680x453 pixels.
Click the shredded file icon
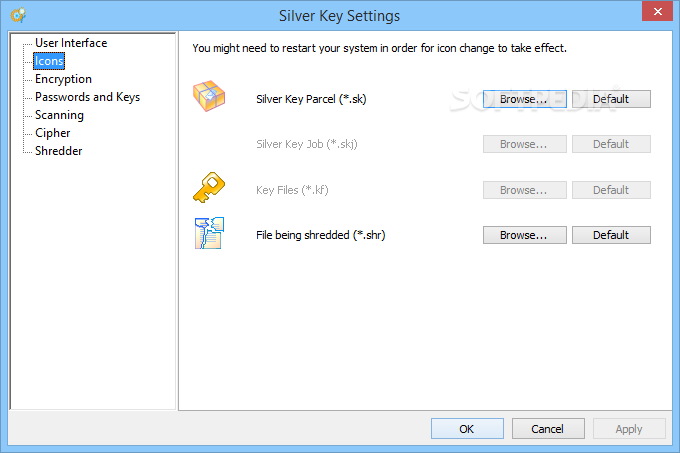209,234
